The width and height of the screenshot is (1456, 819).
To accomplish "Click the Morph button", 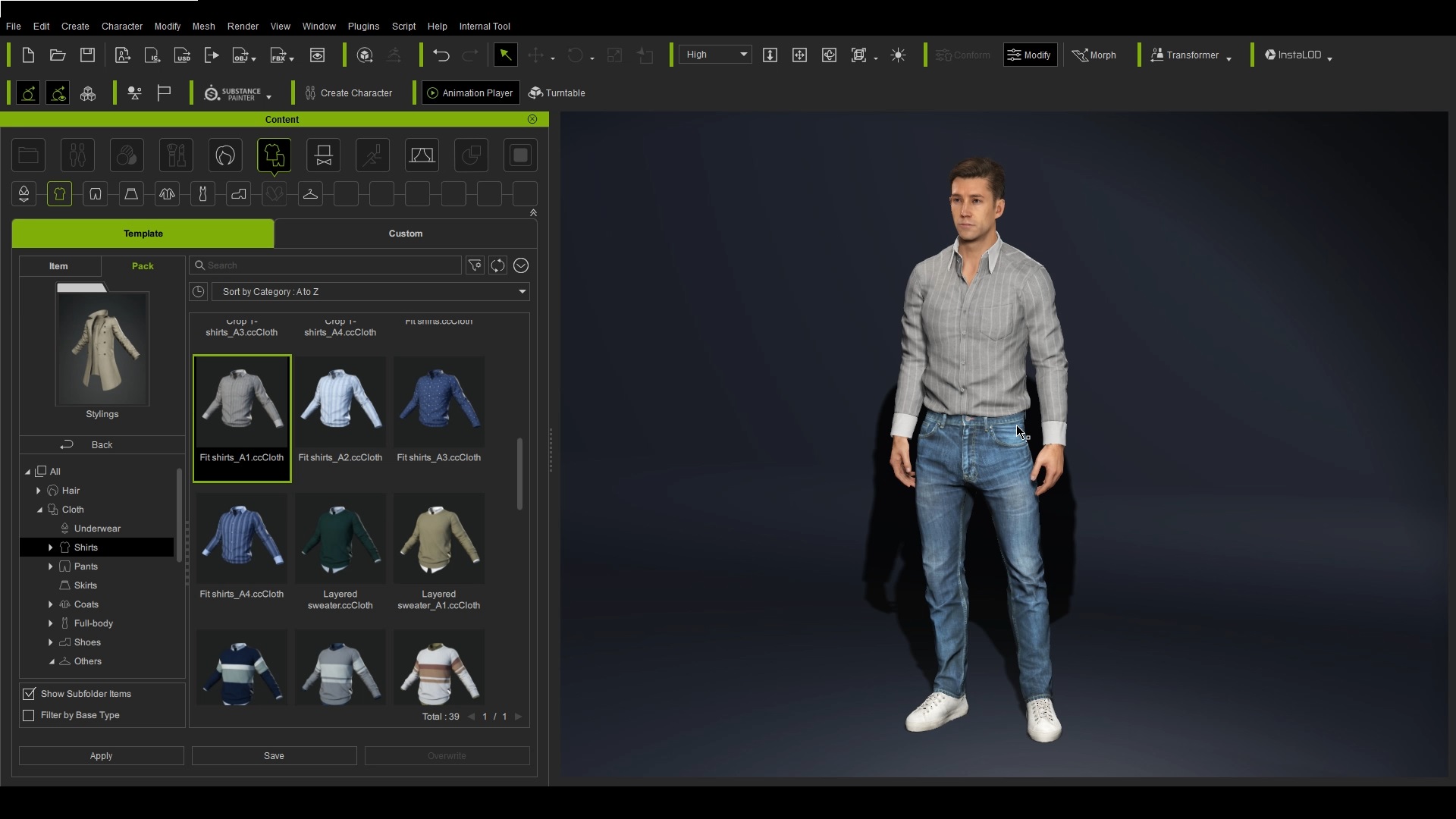I will click(x=1094, y=55).
